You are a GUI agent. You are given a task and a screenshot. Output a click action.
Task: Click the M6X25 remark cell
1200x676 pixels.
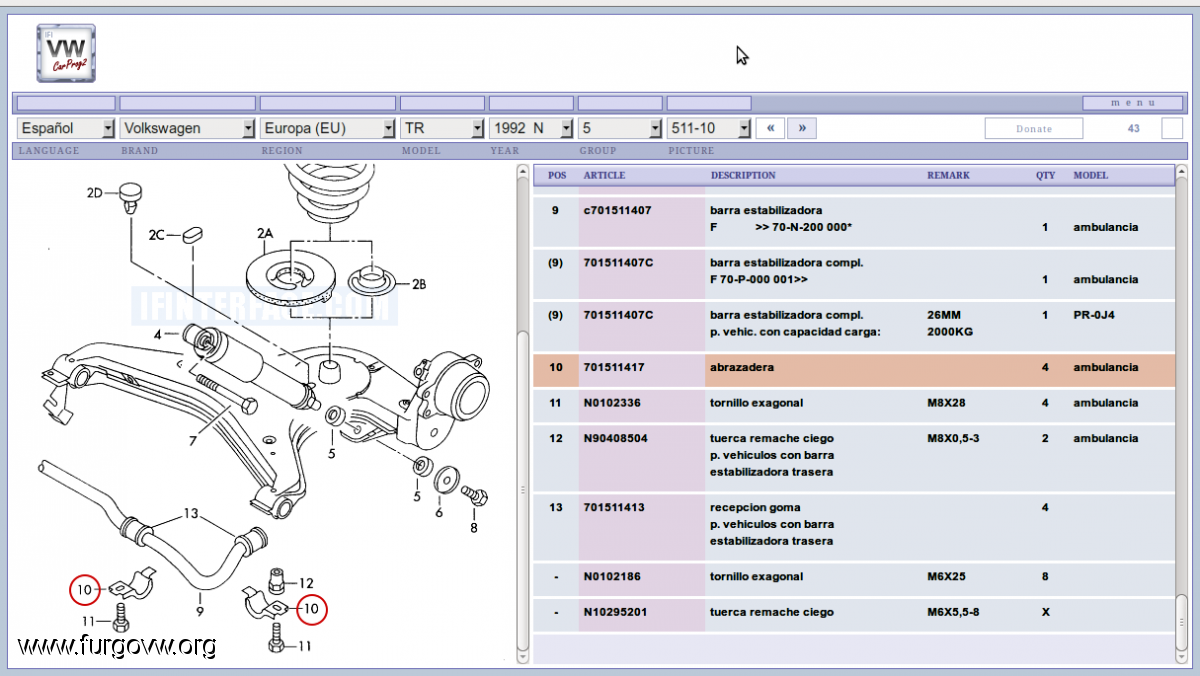[947, 576]
